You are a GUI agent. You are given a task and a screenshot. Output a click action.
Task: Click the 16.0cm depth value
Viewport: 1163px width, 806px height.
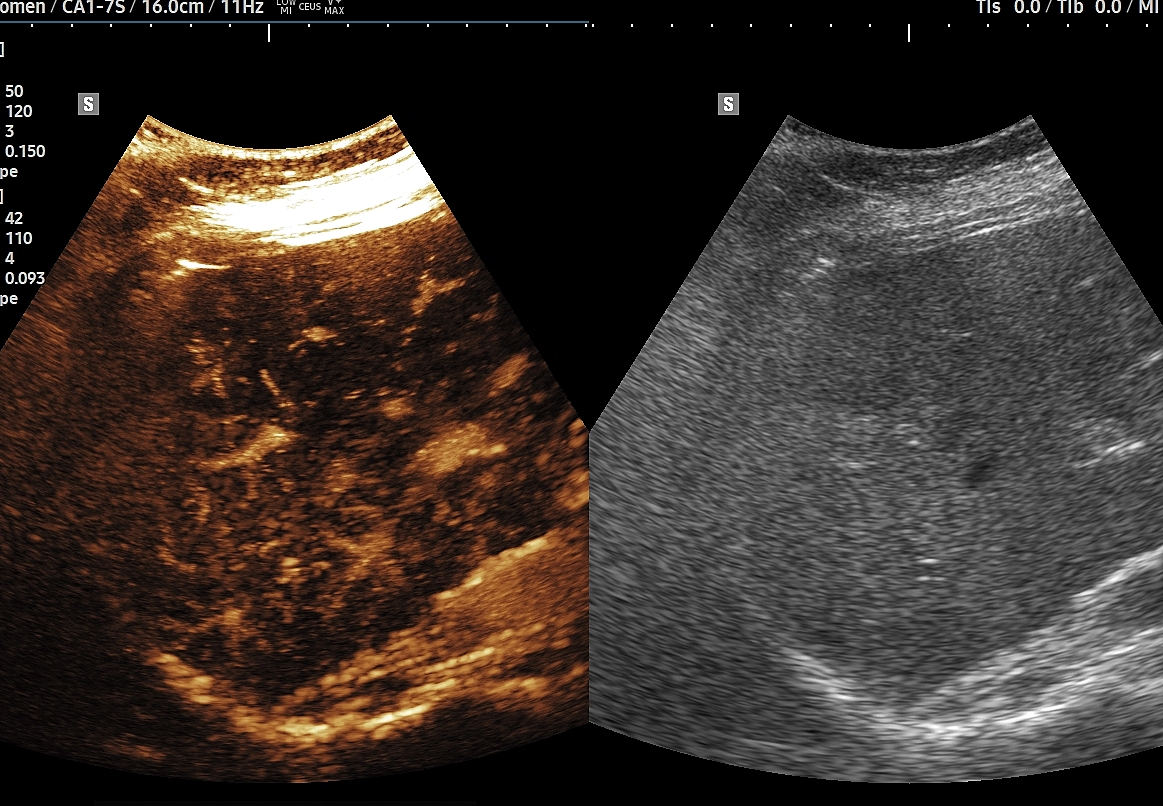[173, 7]
